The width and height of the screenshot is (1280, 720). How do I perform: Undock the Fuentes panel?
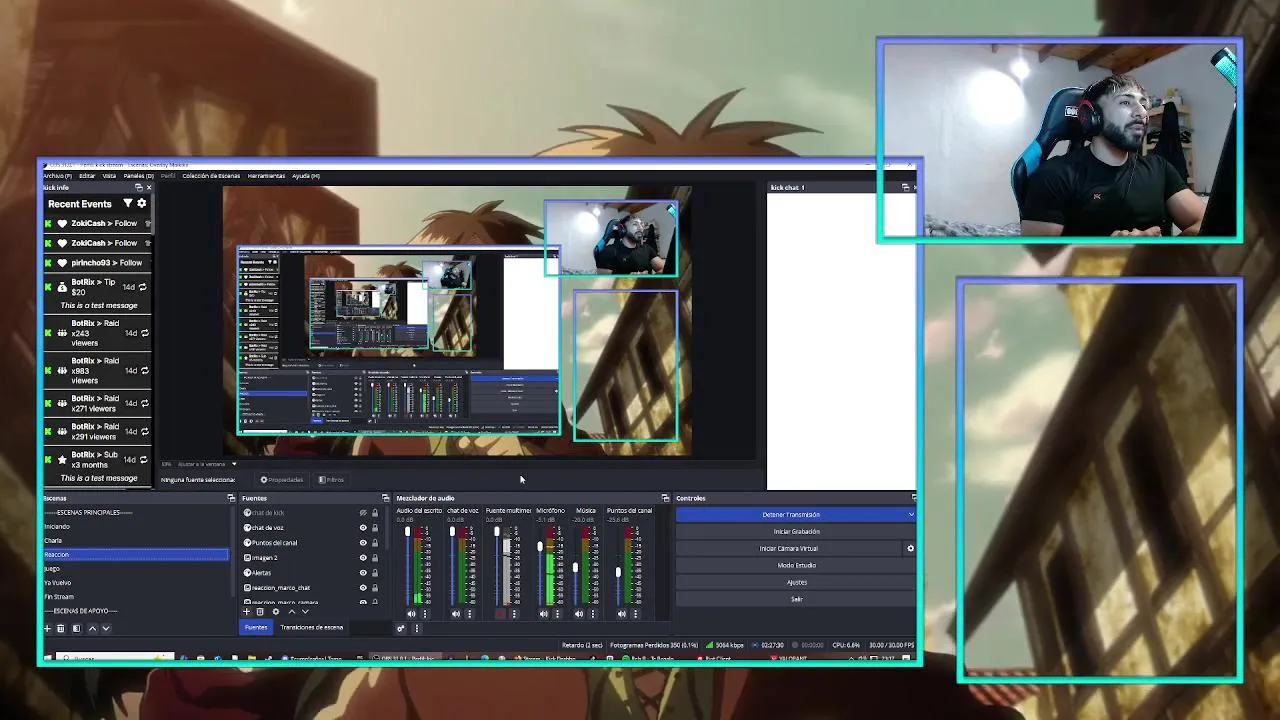(x=385, y=498)
